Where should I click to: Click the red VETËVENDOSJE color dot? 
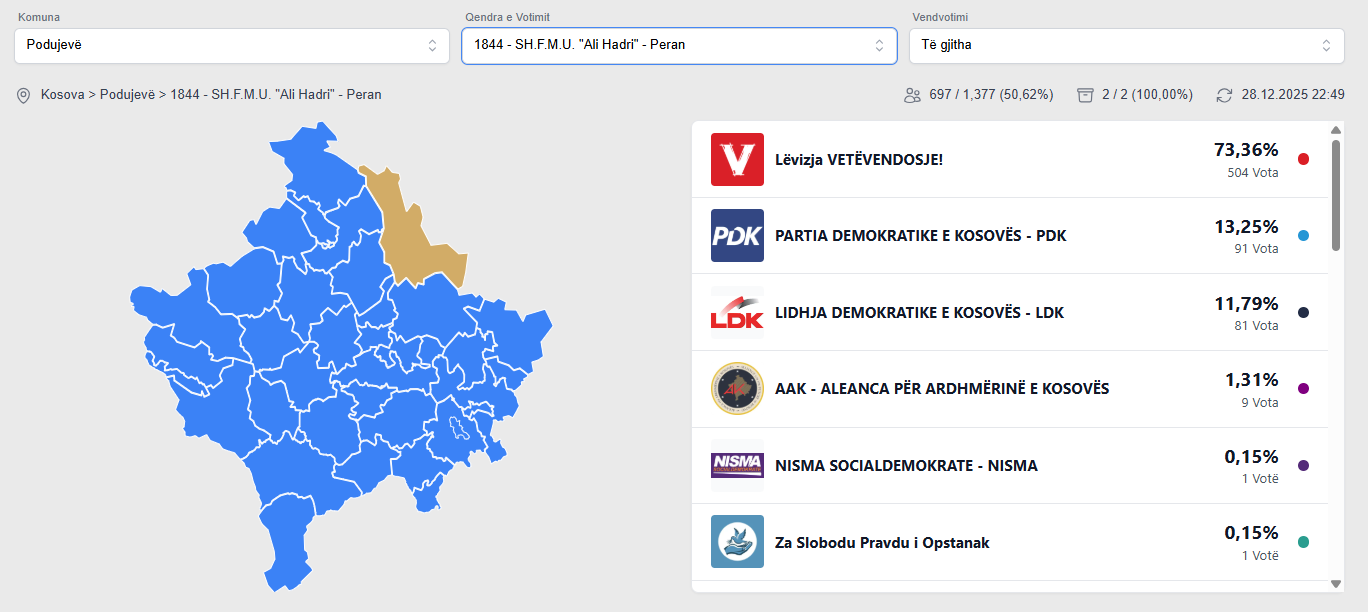pyautogui.click(x=1303, y=159)
